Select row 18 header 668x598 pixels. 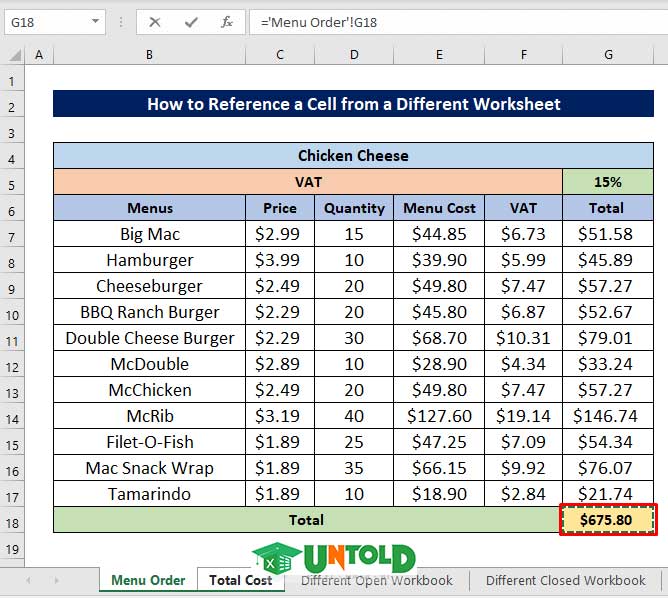point(12,521)
